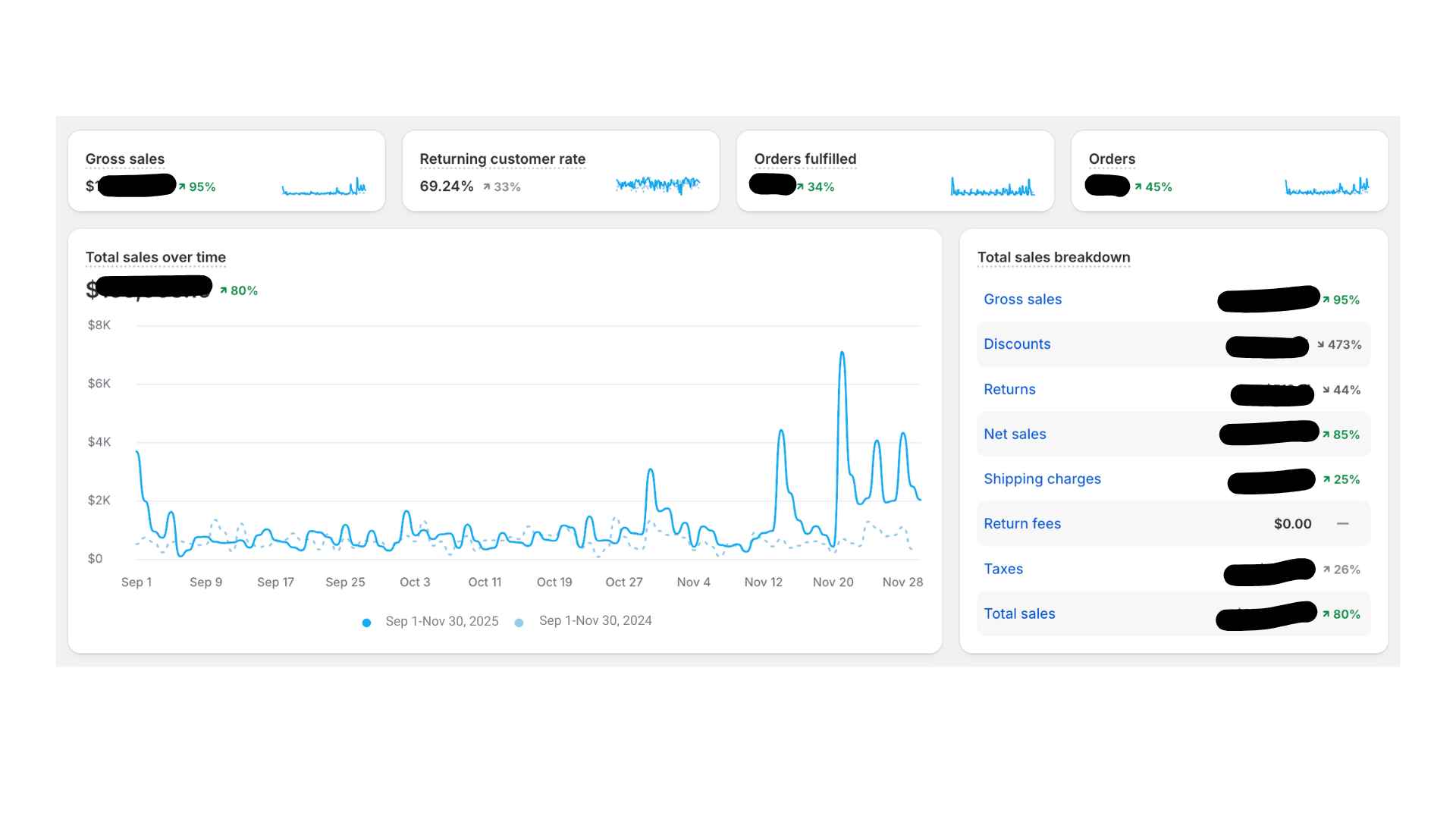Click the Orders card sparkline chart

(1326, 187)
